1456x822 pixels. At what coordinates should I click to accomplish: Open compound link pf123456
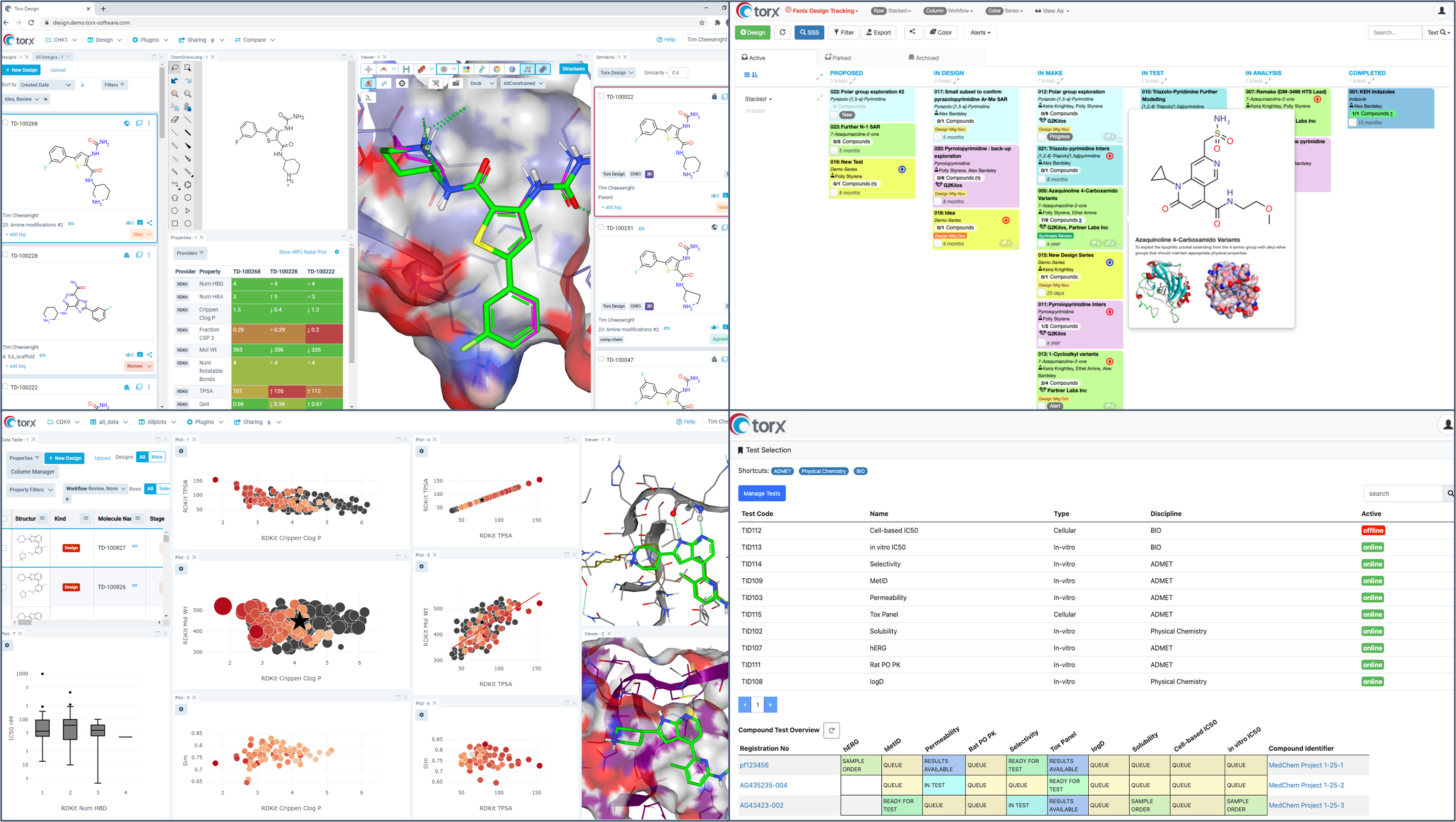pos(754,765)
